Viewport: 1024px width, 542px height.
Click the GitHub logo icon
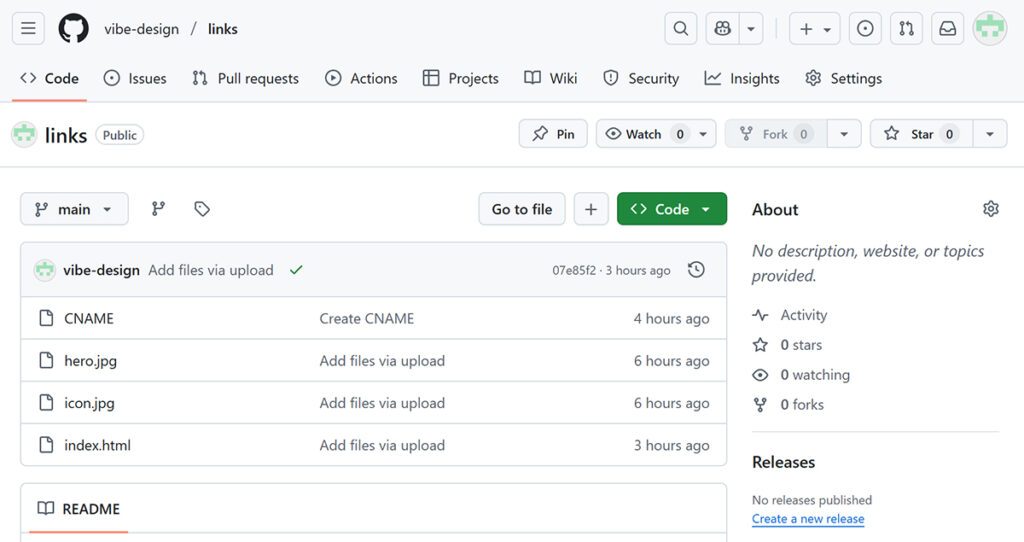tap(73, 29)
